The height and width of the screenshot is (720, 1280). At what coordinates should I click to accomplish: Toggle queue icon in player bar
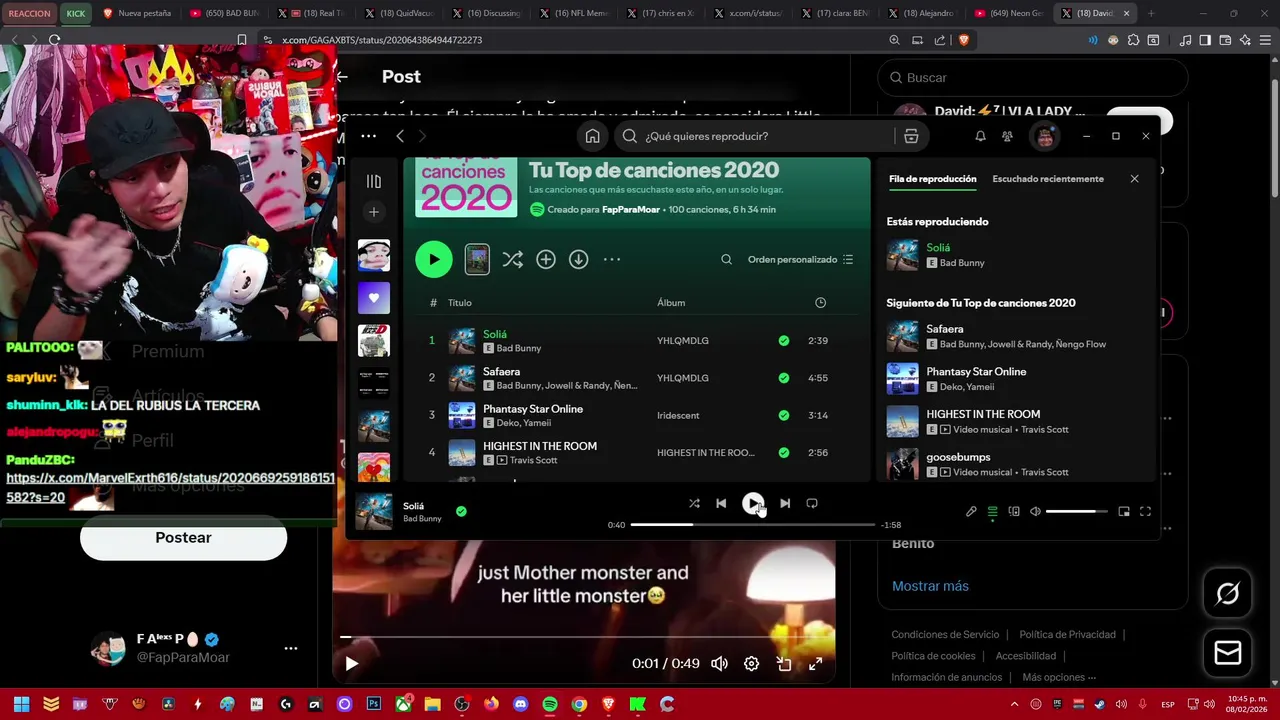click(992, 511)
